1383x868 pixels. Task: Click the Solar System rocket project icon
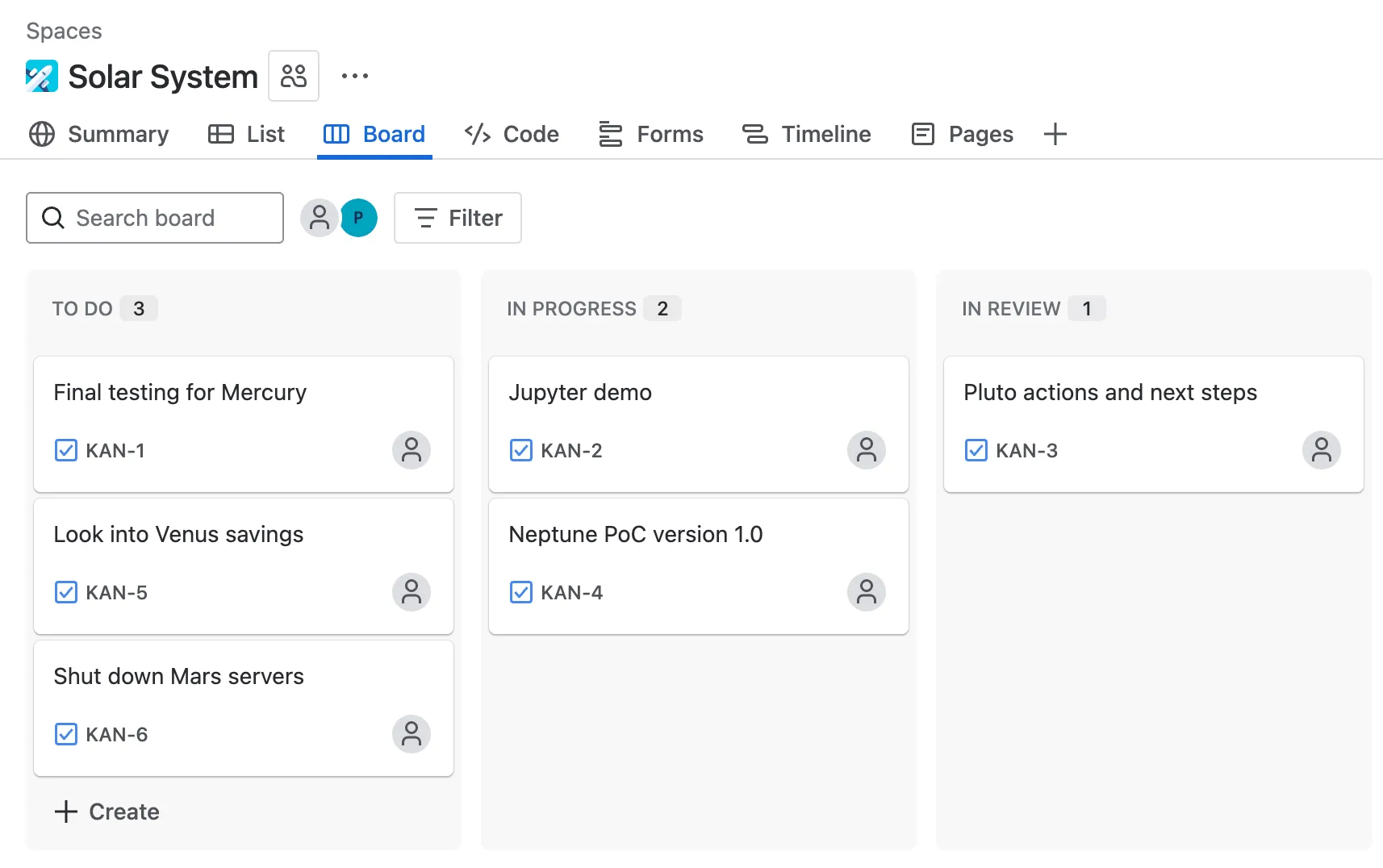(x=42, y=77)
